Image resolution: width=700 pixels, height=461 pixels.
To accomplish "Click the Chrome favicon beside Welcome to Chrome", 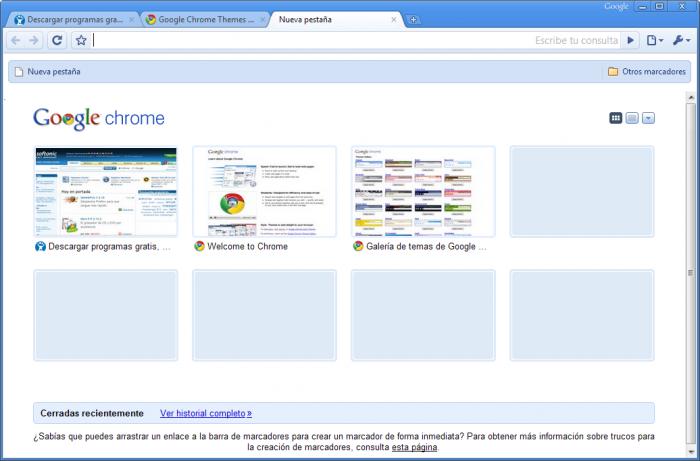I will tap(199, 246).
